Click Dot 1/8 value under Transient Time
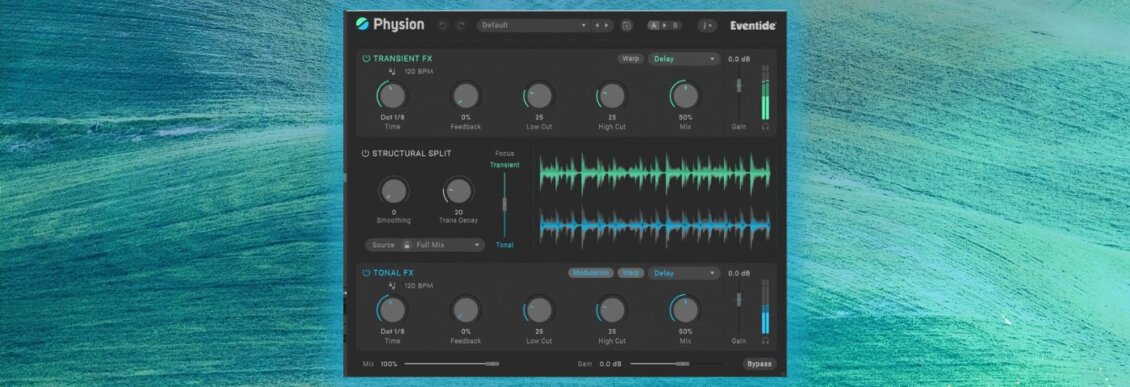The height and width of the screenshot is (387, 1130). [392, 117]
